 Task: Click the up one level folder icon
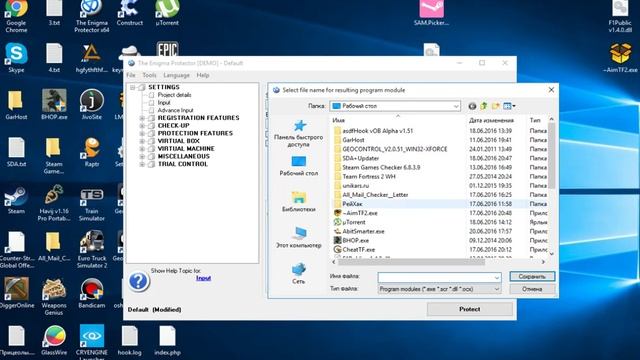[x=484, y=106]
